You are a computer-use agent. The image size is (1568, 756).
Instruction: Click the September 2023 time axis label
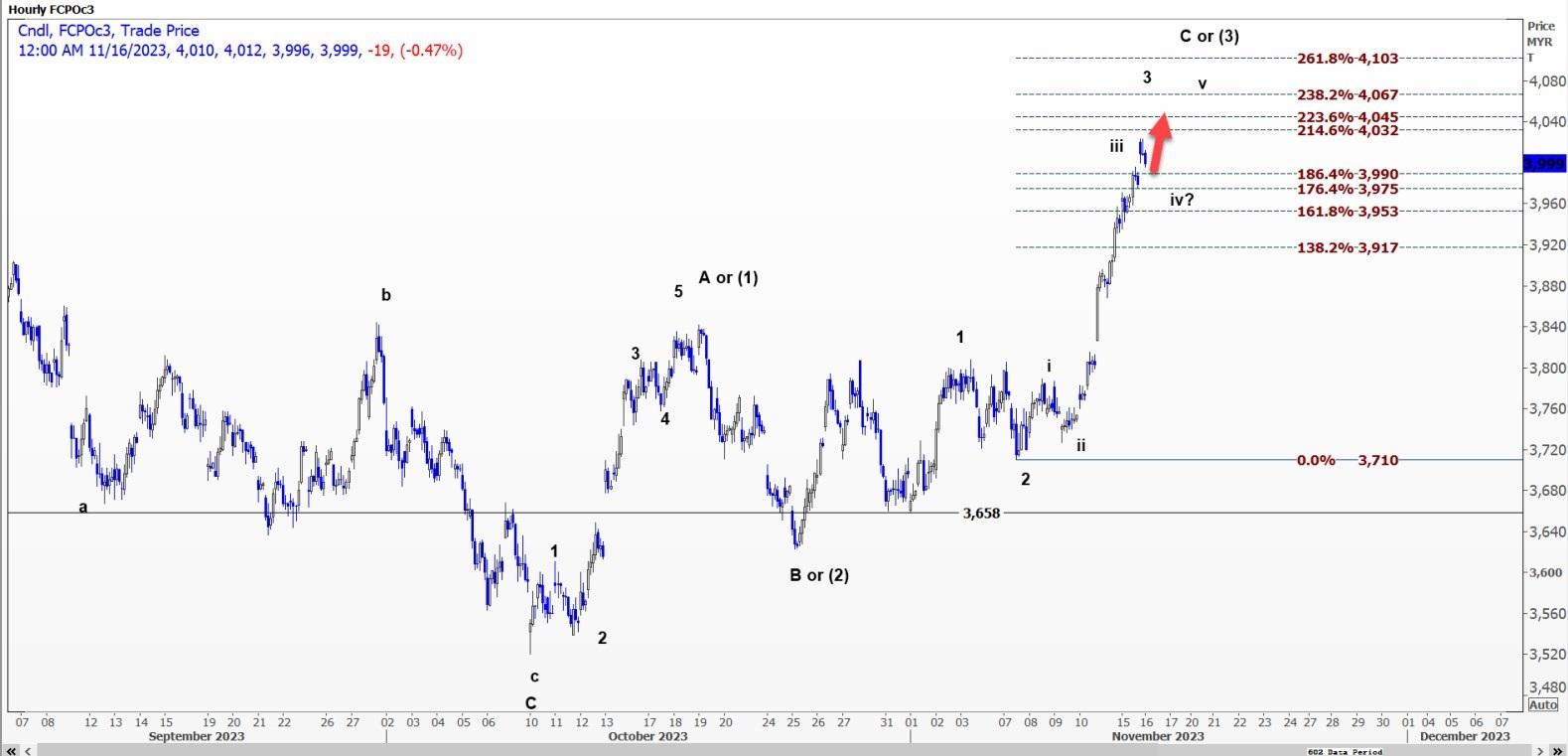pyautogui.click(x=197, y=736)
